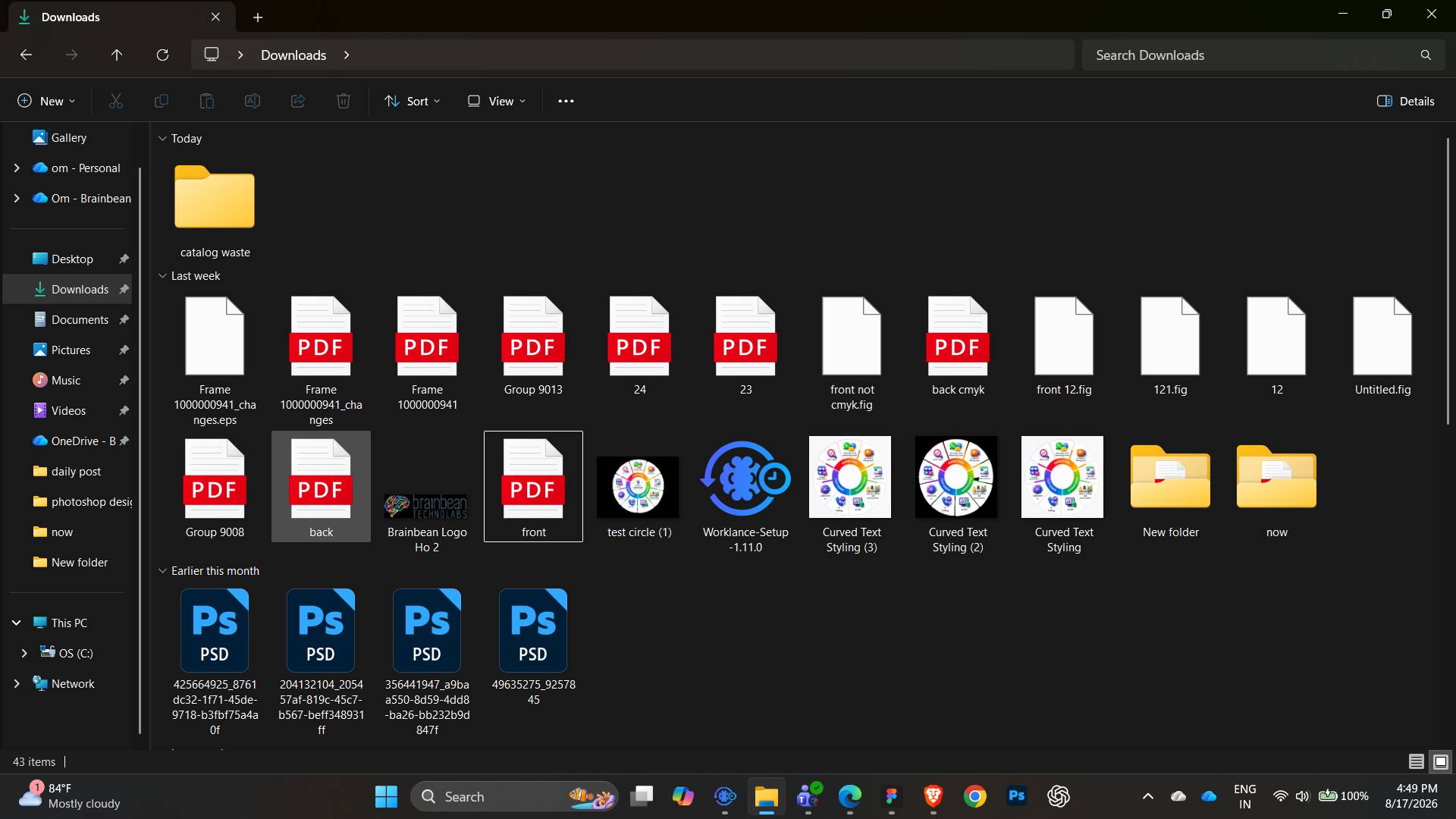The image size is (1456, 819).
Task: Switch to details list view icon in status bar
Action: 1416,761
